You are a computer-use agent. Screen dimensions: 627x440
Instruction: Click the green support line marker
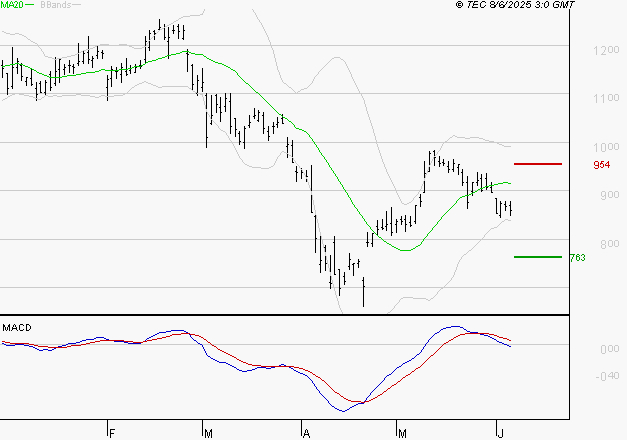(538, 257)
